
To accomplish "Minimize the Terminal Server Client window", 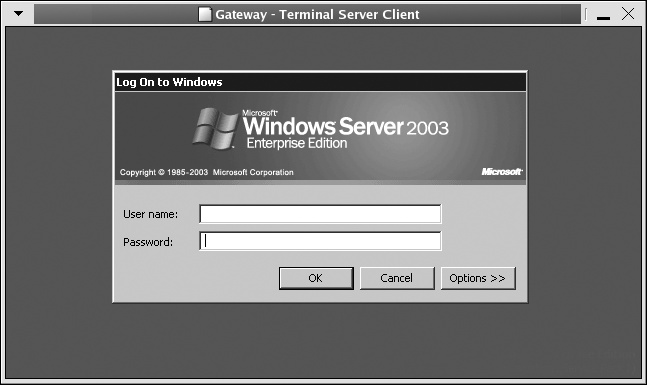I will tap(603, 18).
